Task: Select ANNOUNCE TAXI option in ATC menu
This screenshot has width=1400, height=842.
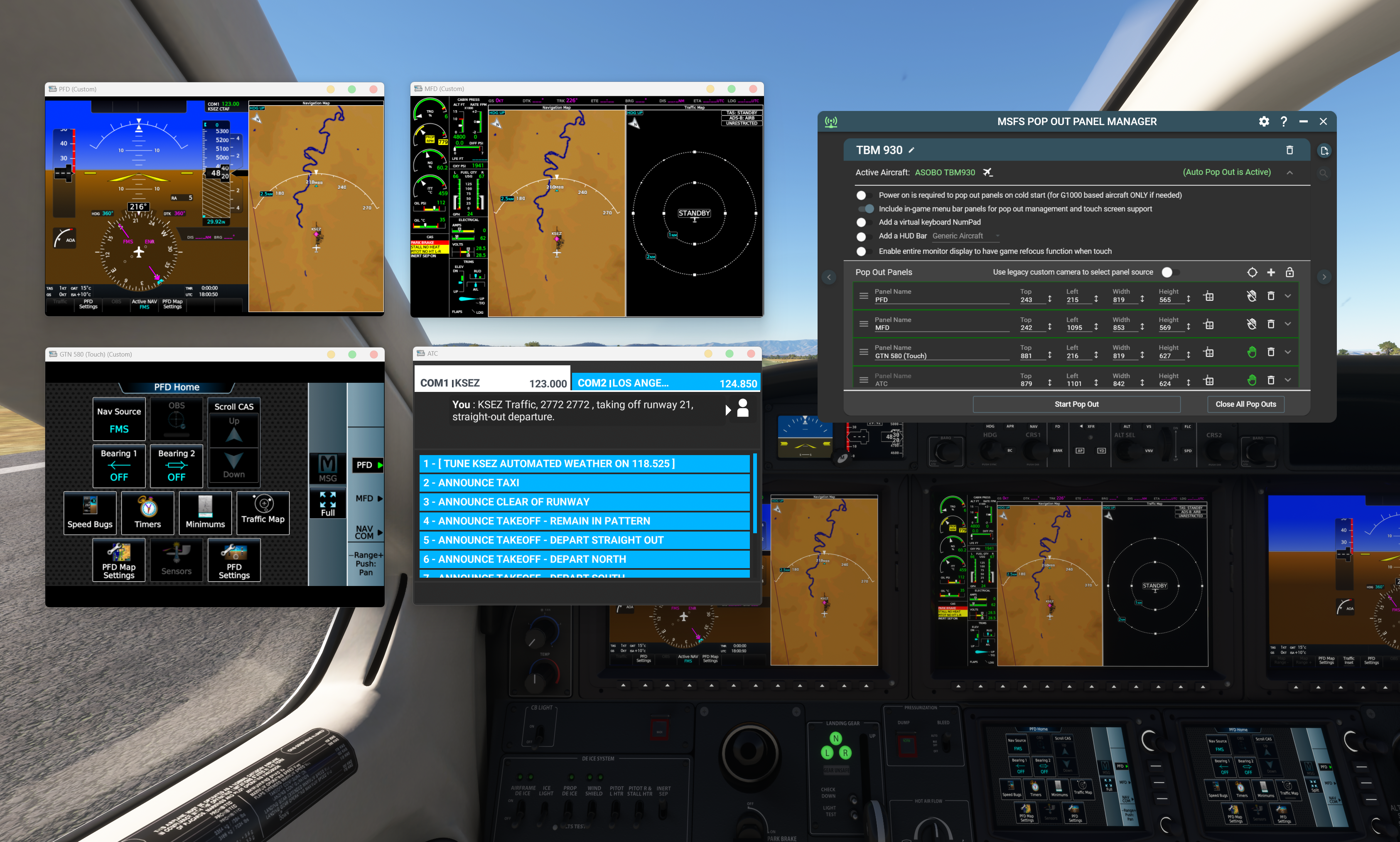Action: [584, 483]
